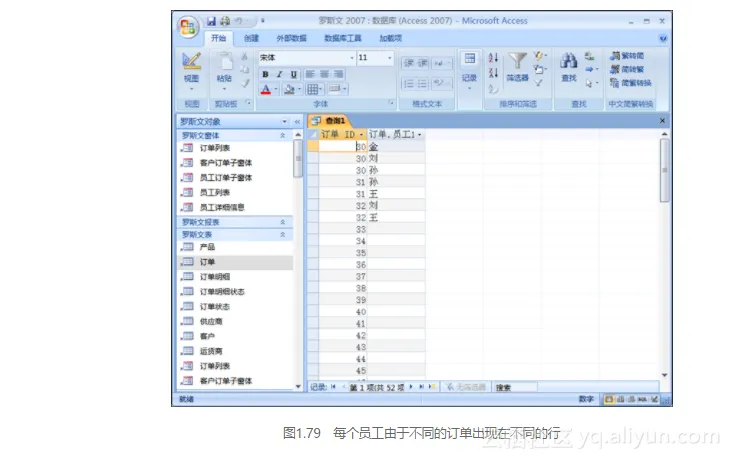Click the datasheet vertical scrollbar thumb
The image size is (731, 460).
pos(665,170)
